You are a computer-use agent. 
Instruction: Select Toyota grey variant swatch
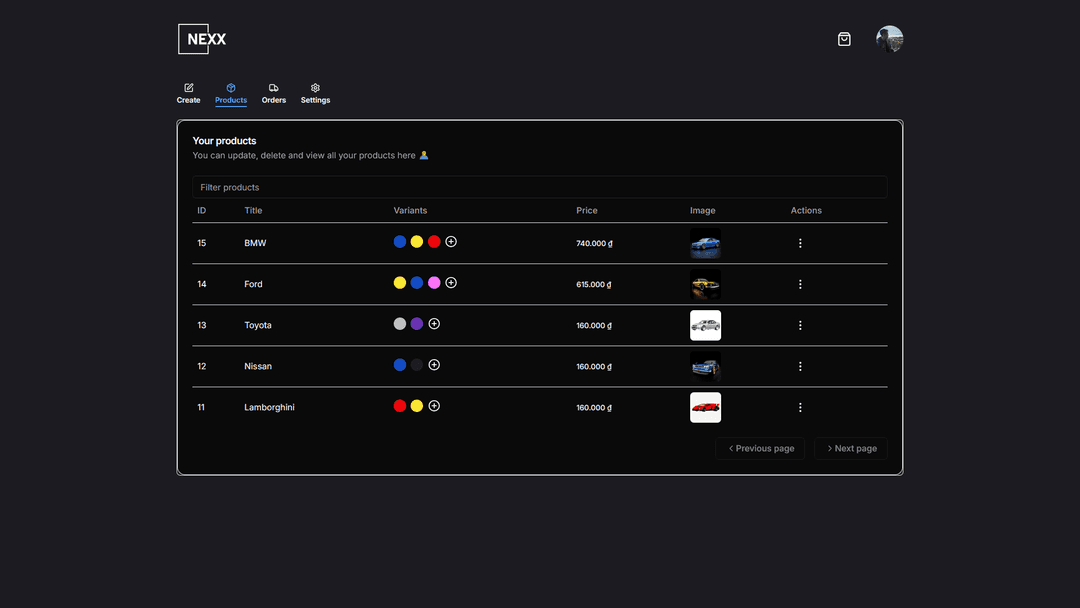(x=399, y=324)
